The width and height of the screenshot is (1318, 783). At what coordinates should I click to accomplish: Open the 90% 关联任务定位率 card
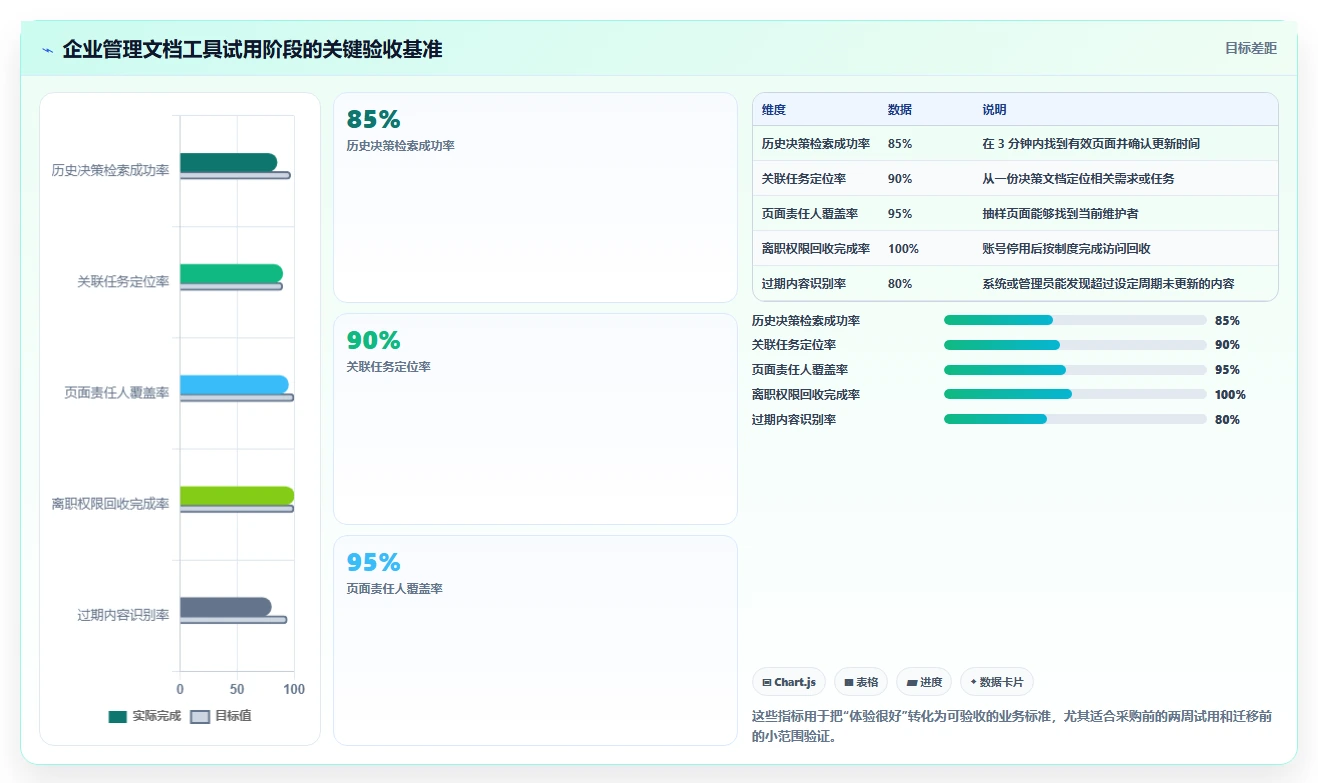[535, 419]
